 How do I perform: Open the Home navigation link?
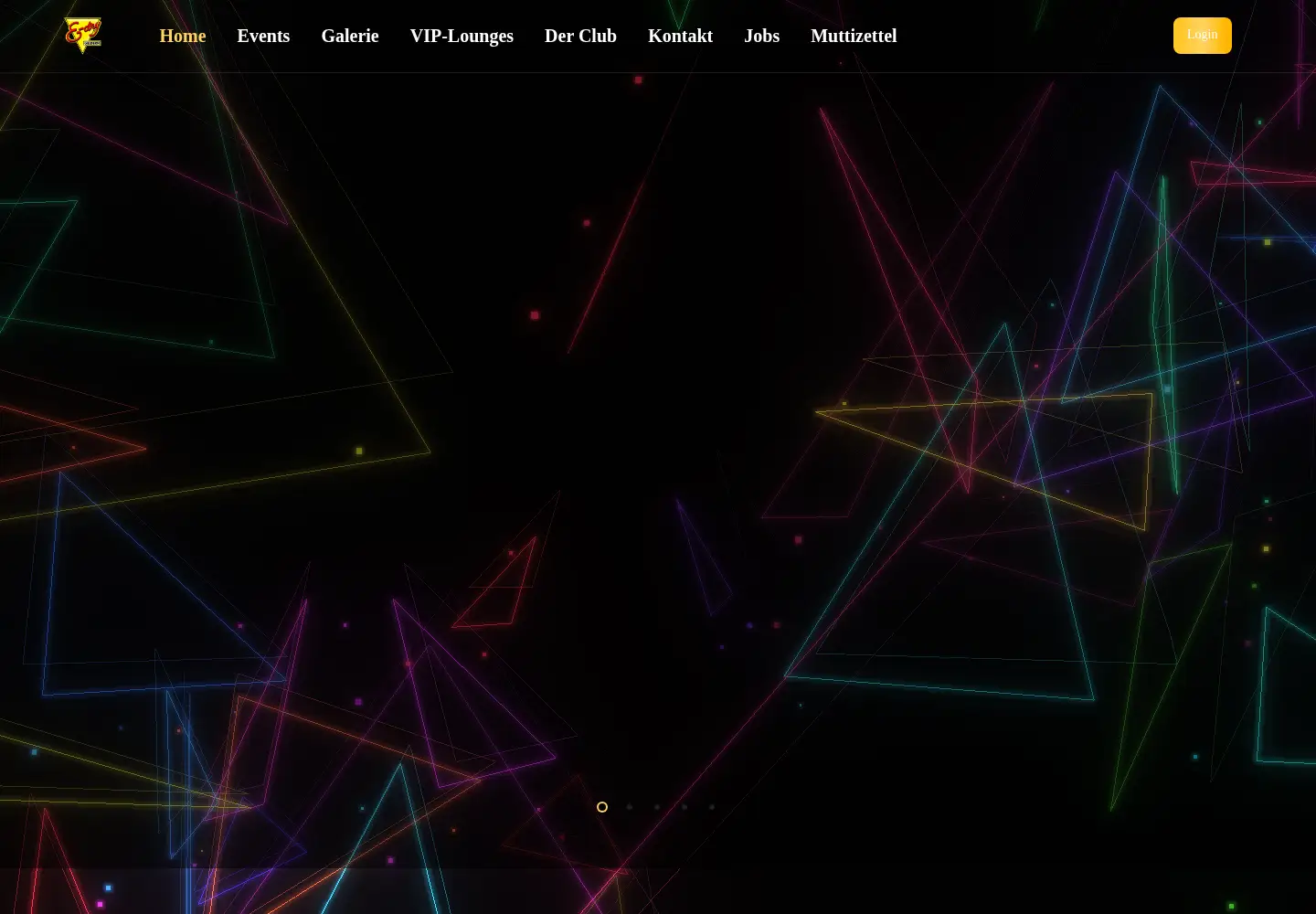pyautogui.click(x=183, y=36)
